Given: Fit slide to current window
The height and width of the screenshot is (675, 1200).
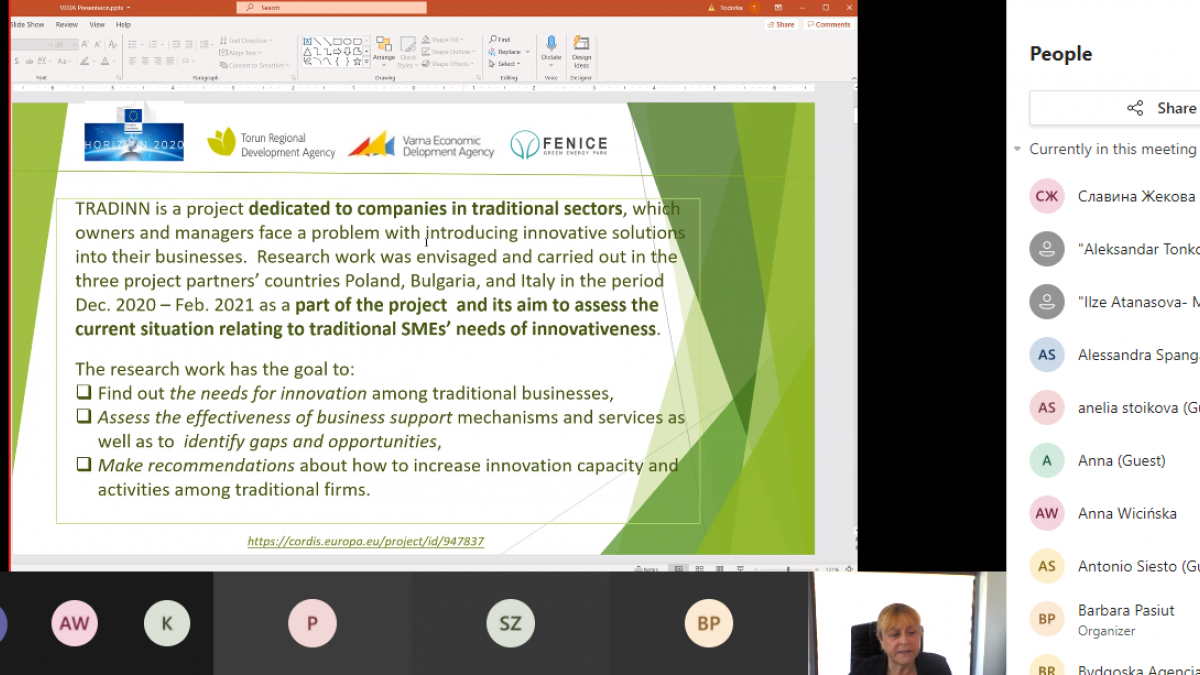Looking at the screenshot, I should (849, 569).
